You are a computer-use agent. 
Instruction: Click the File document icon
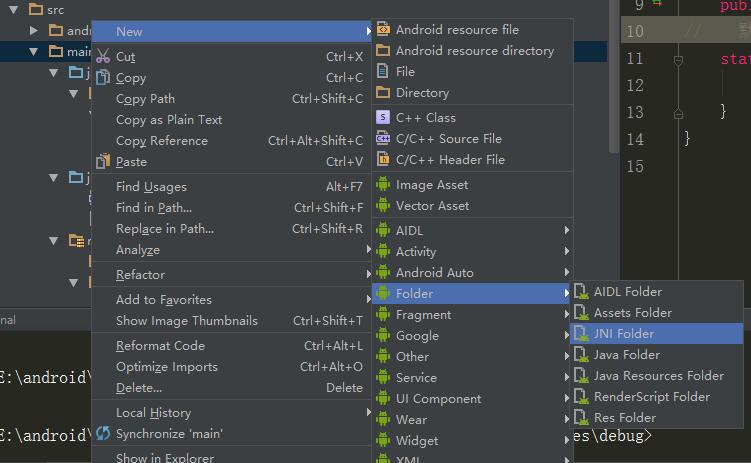383,71
